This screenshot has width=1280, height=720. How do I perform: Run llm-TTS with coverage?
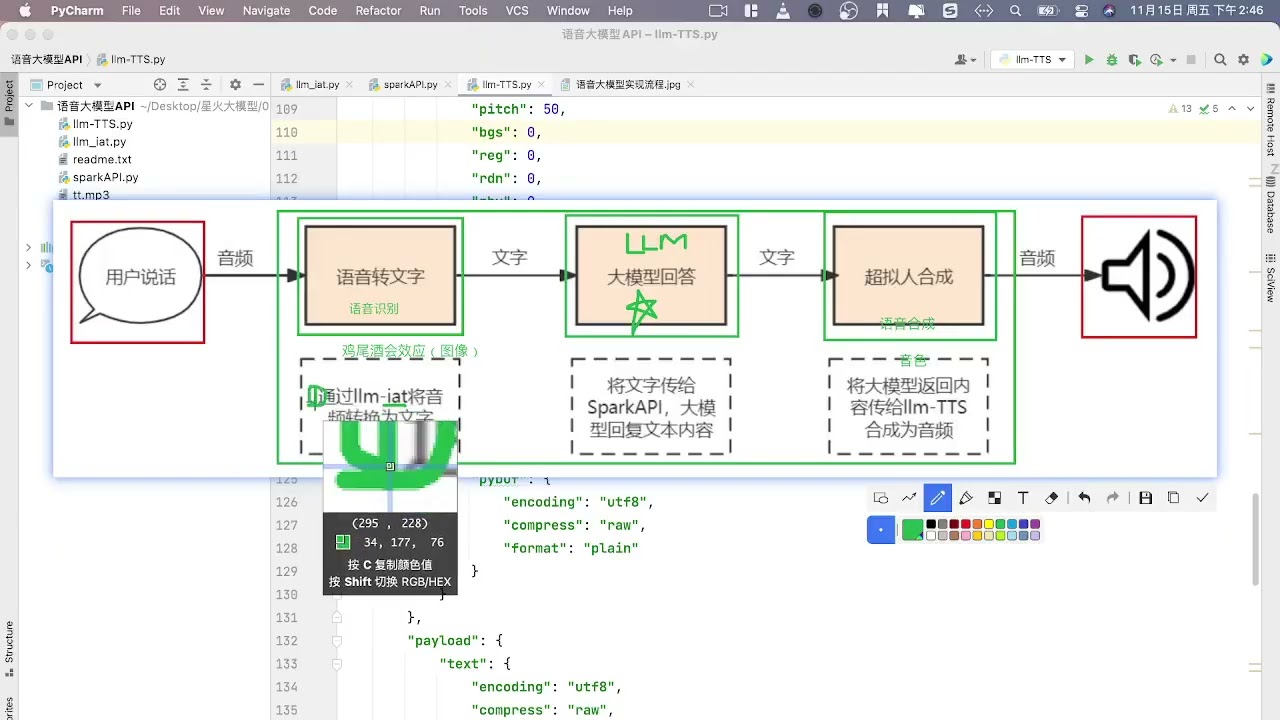[x=1134, y=60]
